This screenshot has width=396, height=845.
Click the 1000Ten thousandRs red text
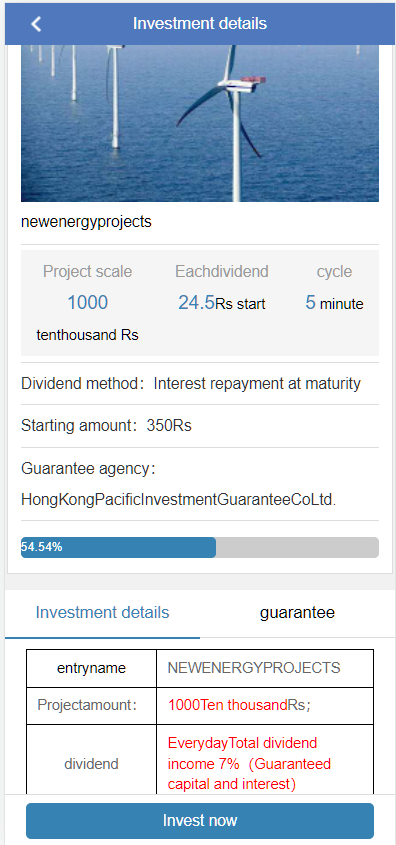click(x=239, y=705)
